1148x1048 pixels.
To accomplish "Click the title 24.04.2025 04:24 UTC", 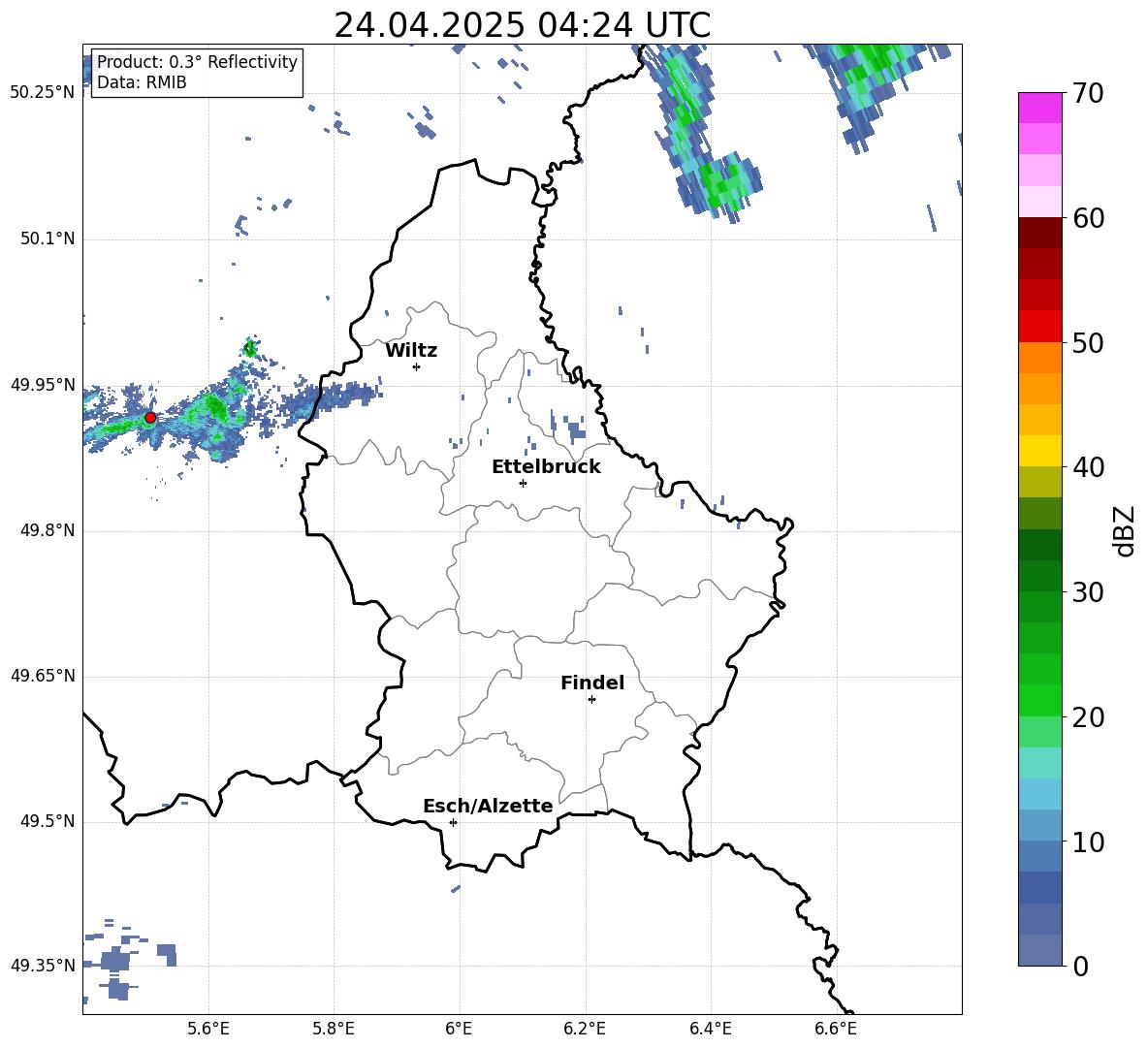I will tap(522, 25).
